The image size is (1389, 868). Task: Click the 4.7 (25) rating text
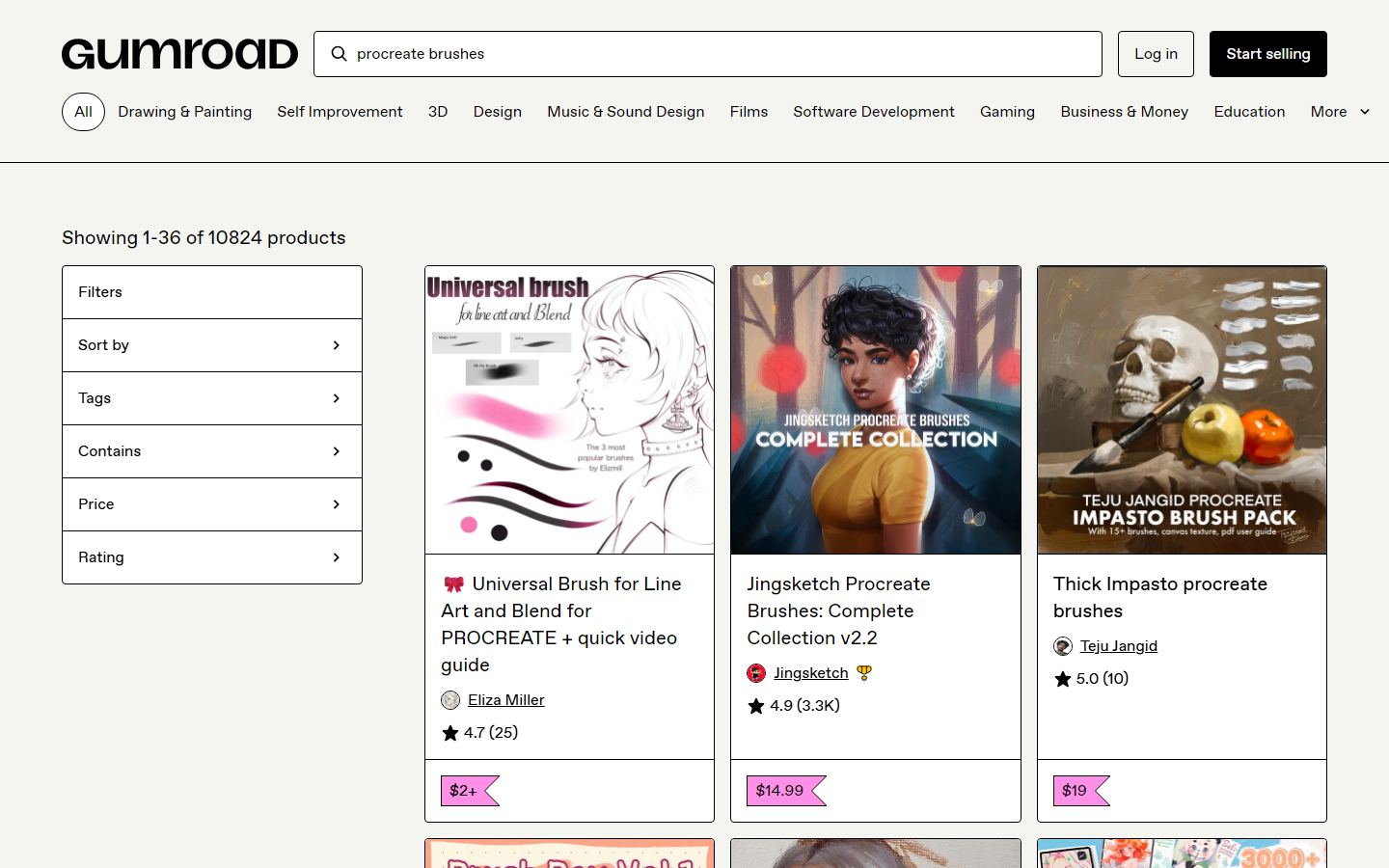491,733
